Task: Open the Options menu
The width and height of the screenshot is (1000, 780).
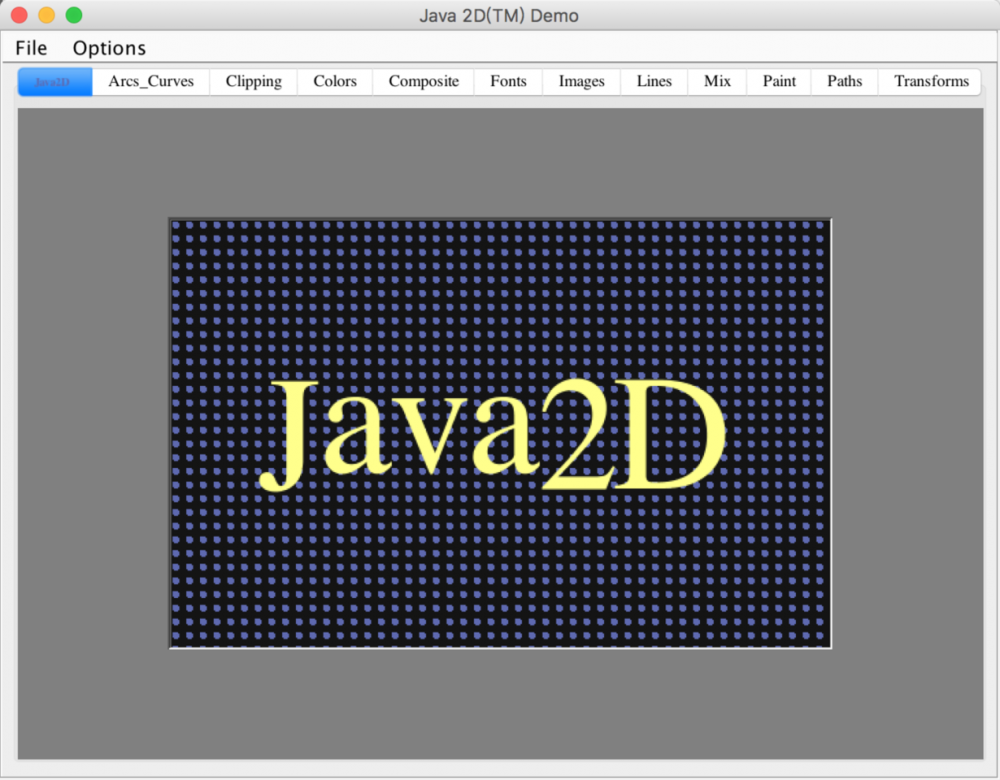Action: point(108,47)
